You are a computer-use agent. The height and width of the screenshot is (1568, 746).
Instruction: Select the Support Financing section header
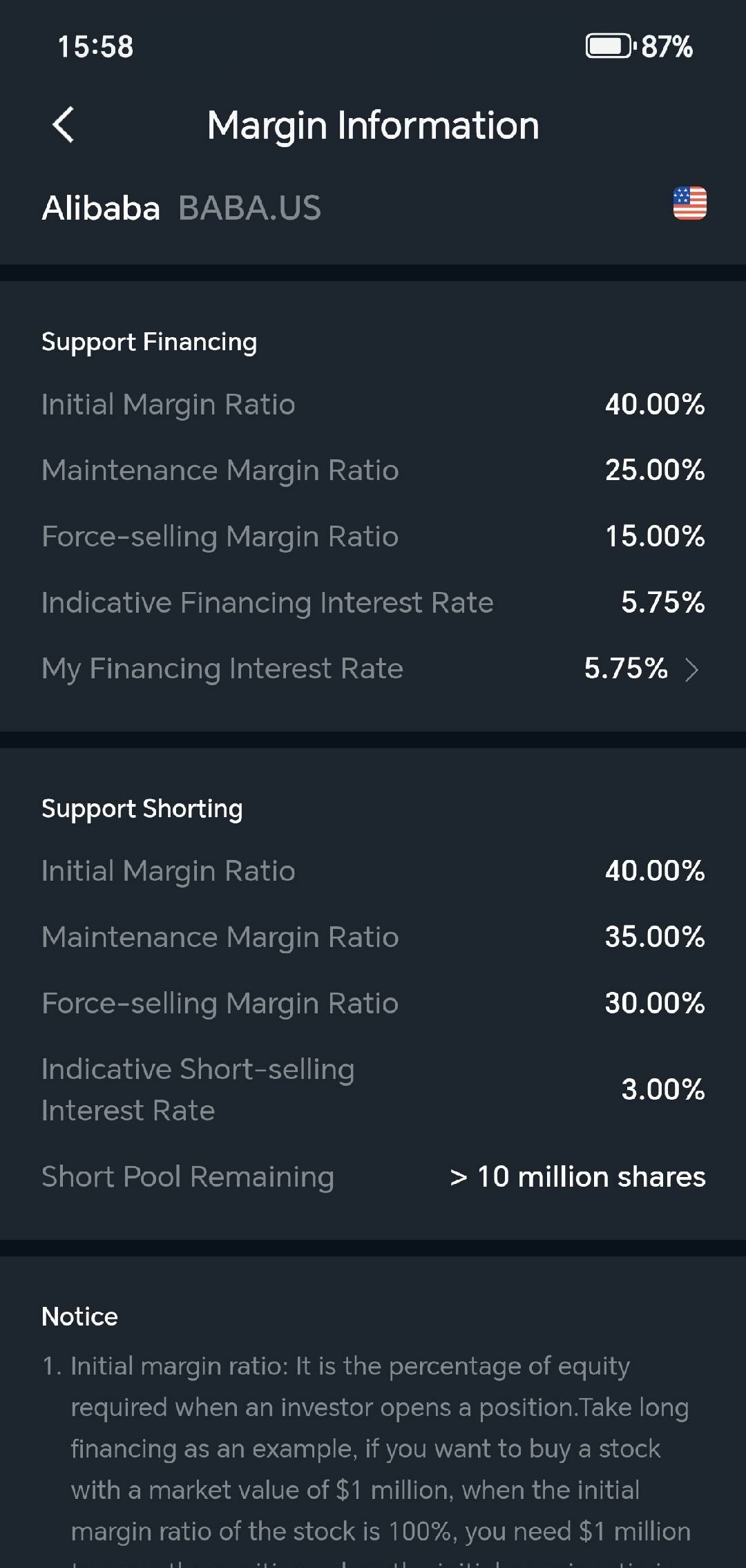click(149, 342)
